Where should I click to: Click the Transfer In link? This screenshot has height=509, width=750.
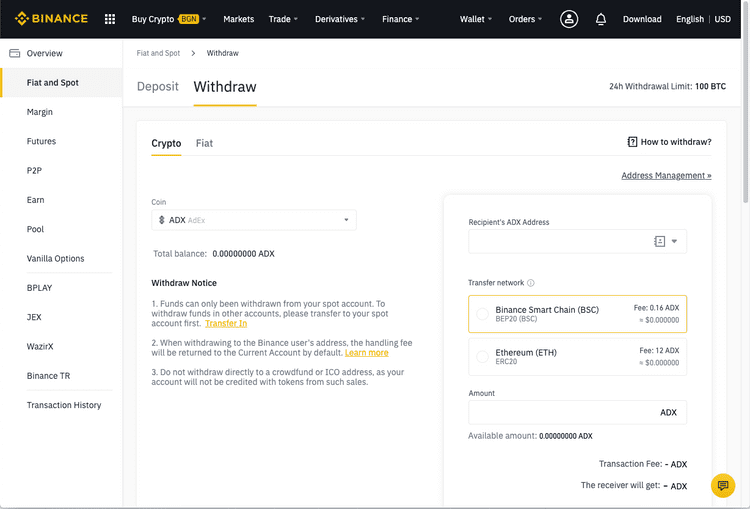coord(226,323)
